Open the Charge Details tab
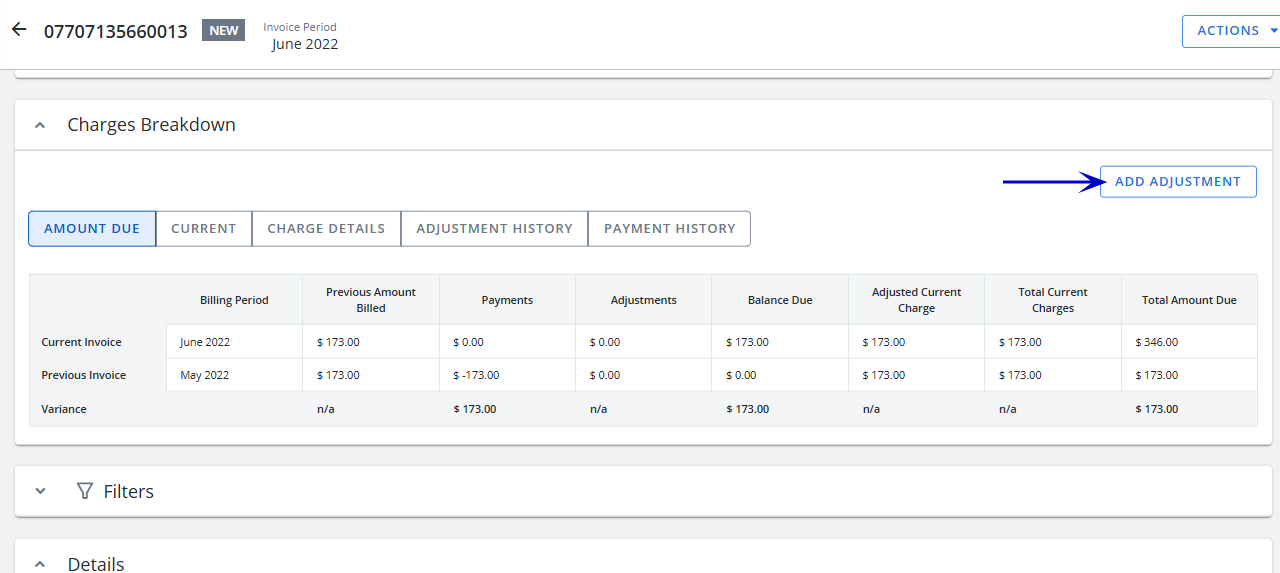 (x=326, y=229)
